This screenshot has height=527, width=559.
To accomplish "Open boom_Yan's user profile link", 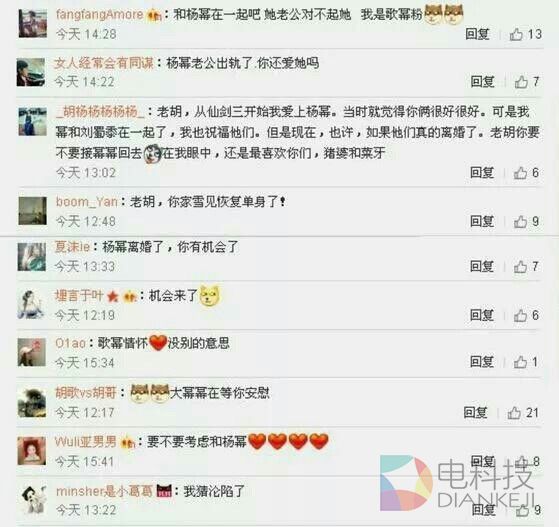I will click(87, 202).
